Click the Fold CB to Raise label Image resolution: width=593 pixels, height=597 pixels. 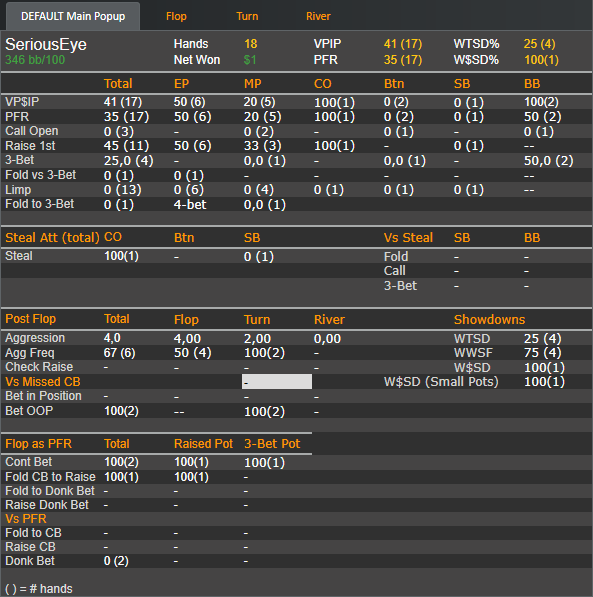click(x=50, y=477)
